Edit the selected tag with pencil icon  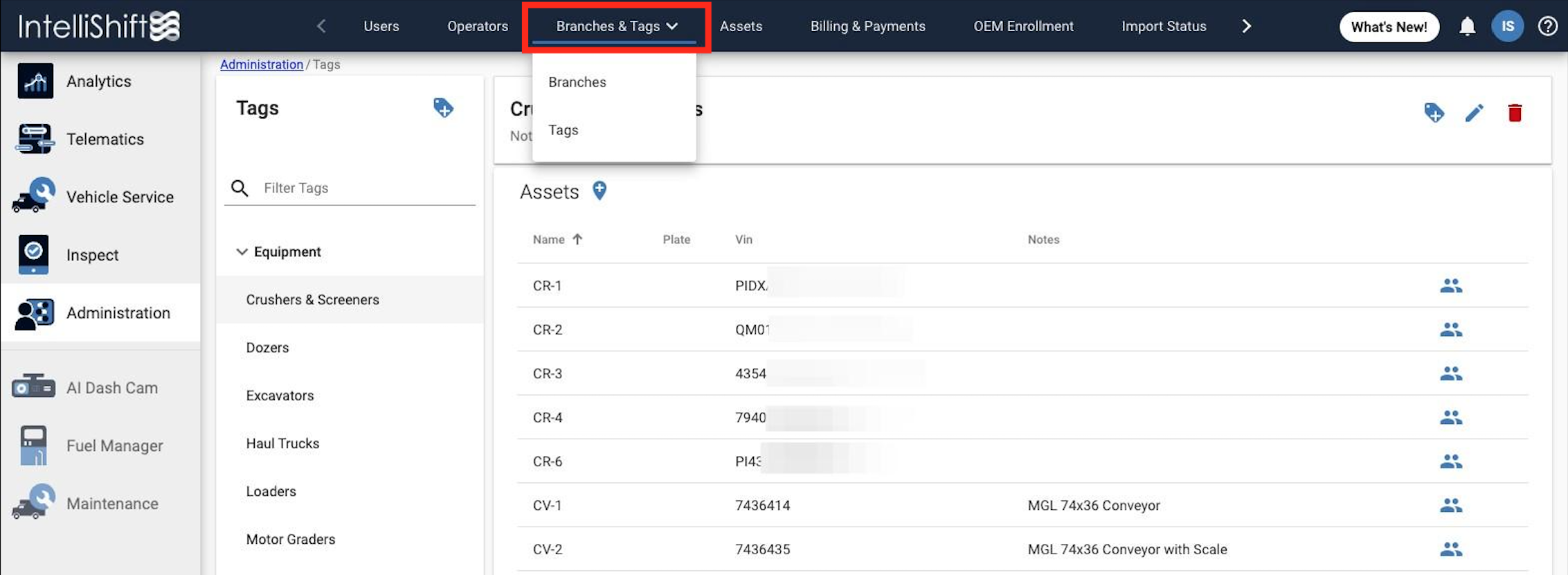click(1475, 112)
